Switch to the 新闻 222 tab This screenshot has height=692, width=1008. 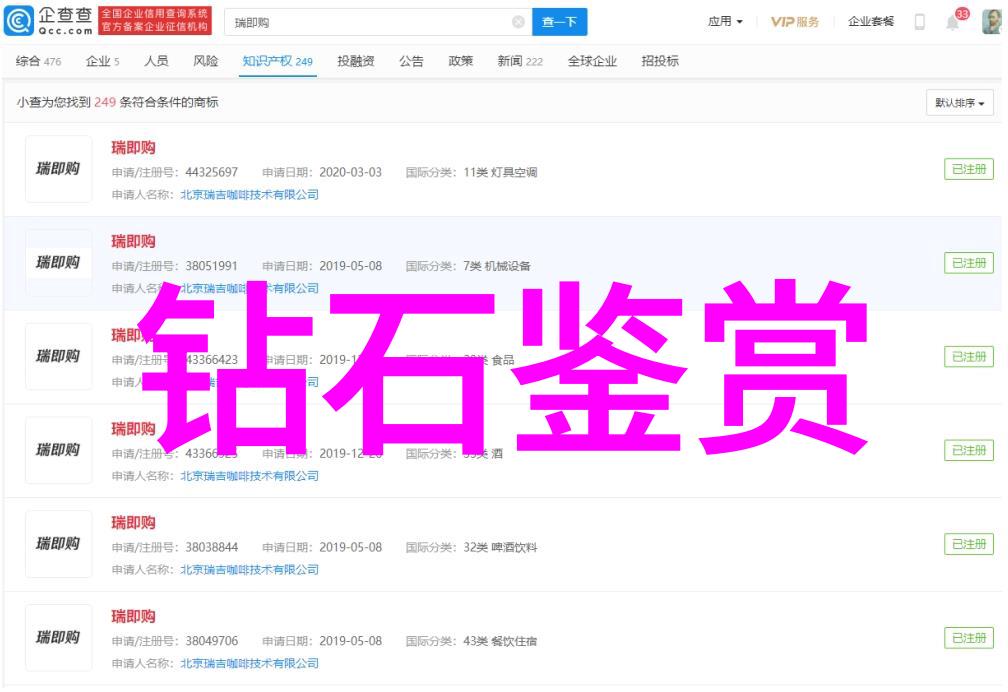click(520, 61)
